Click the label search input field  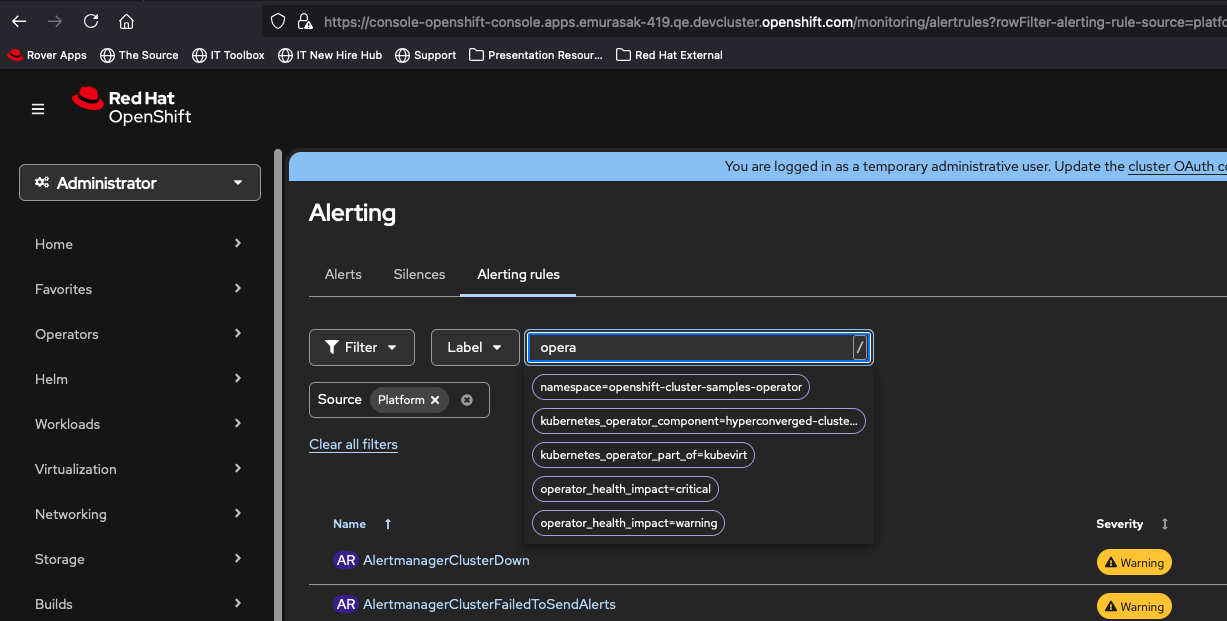[x=690, y=347]
